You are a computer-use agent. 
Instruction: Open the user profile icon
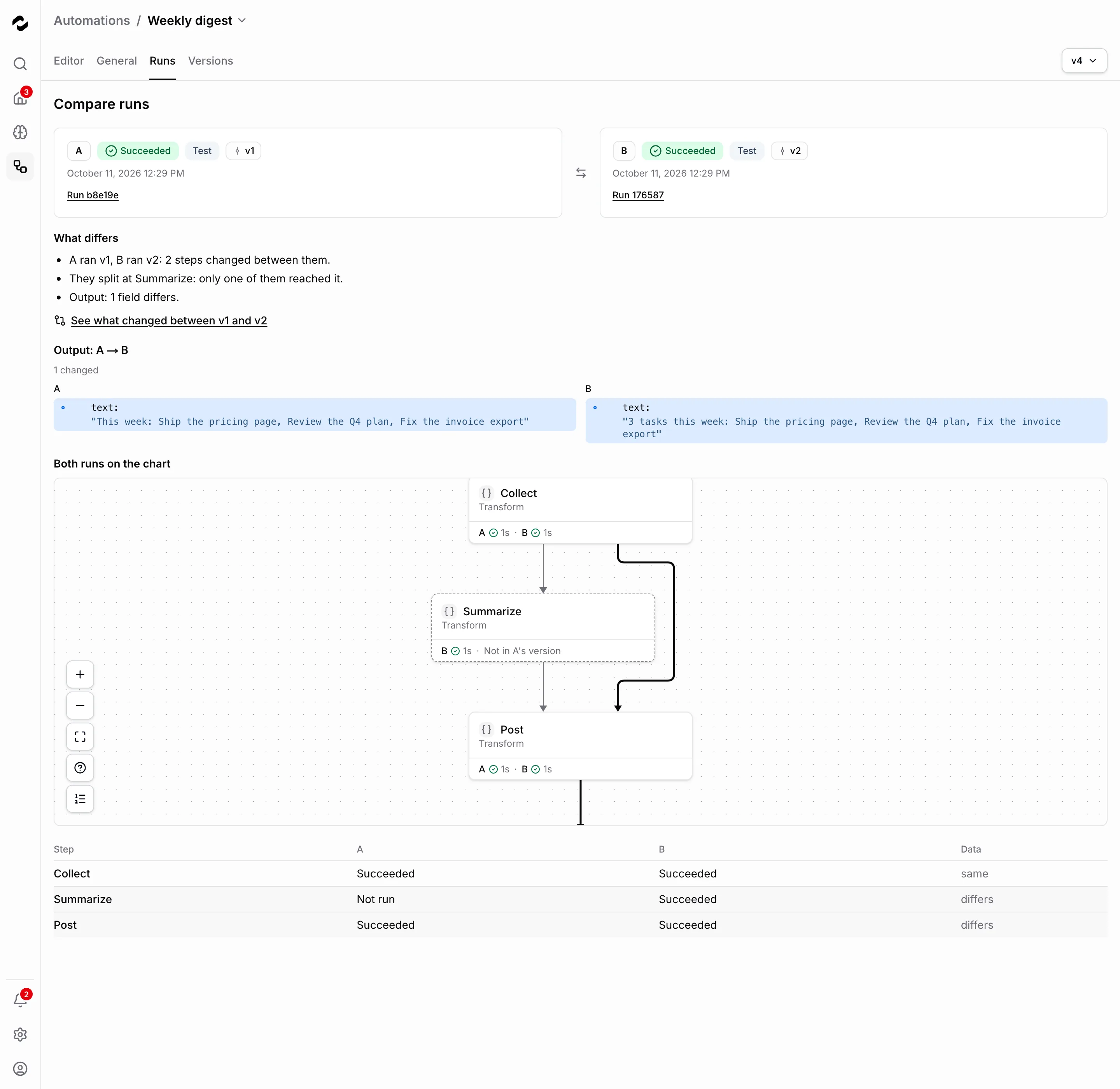(x=20, y=1068)
